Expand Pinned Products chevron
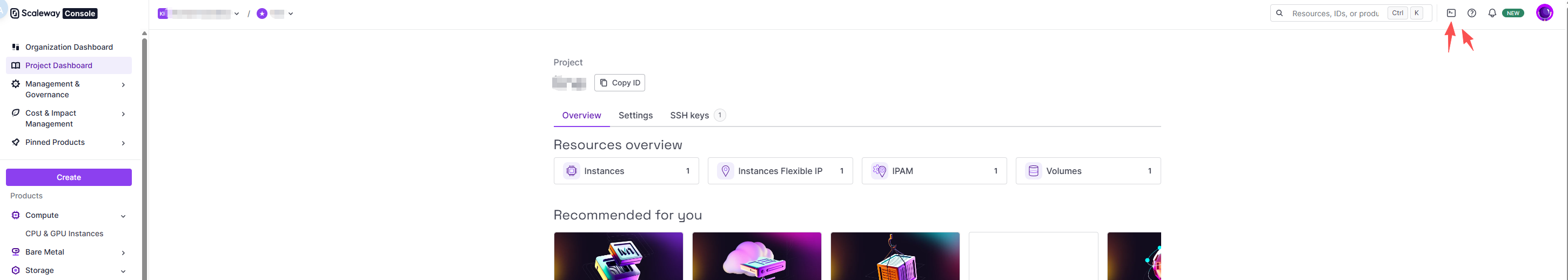This screenshot has width=1568, height=280. click(124, 143)
